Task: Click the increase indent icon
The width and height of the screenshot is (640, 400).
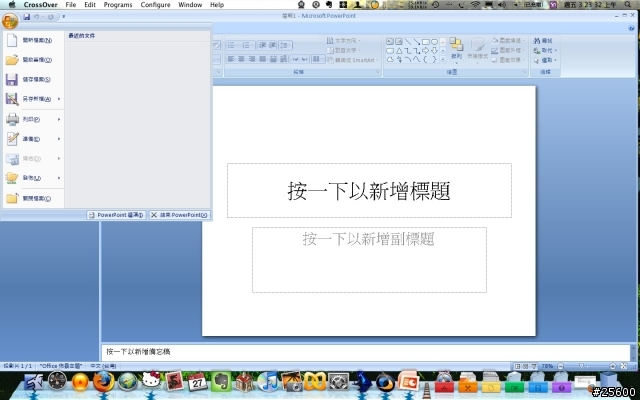Action: pos(272,45)
